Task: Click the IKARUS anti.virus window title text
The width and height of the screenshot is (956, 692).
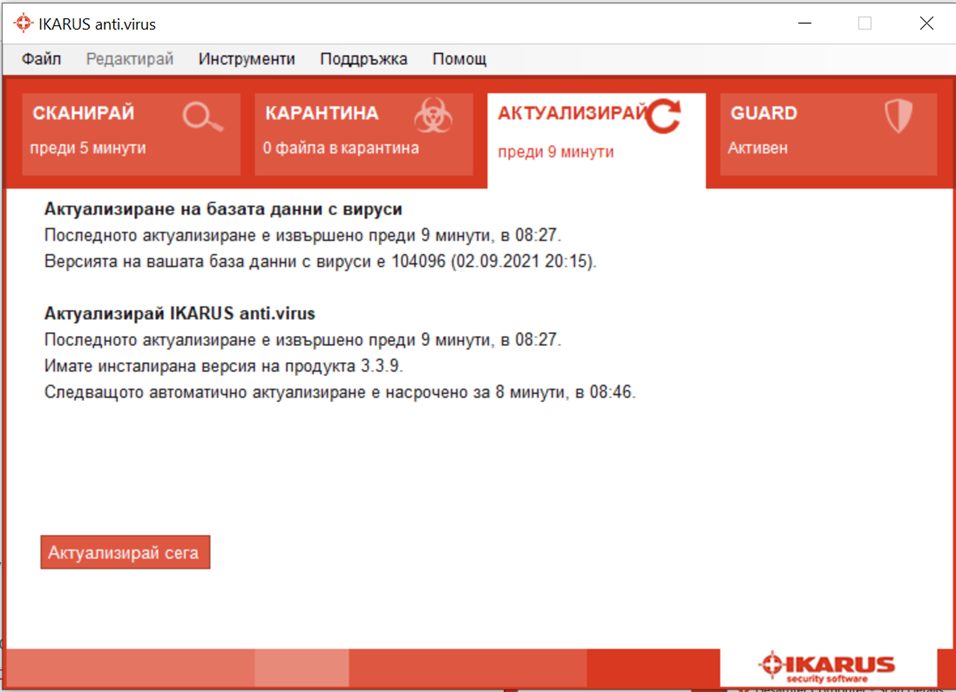Action: pos(97,24)
